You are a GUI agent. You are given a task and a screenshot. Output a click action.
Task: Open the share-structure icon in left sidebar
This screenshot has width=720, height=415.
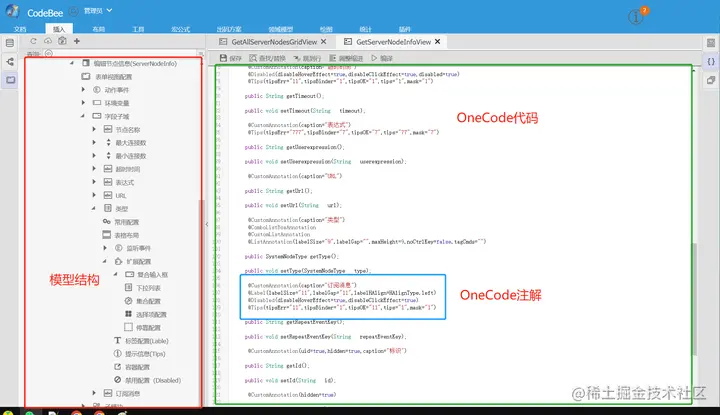(x=10, y=62)
